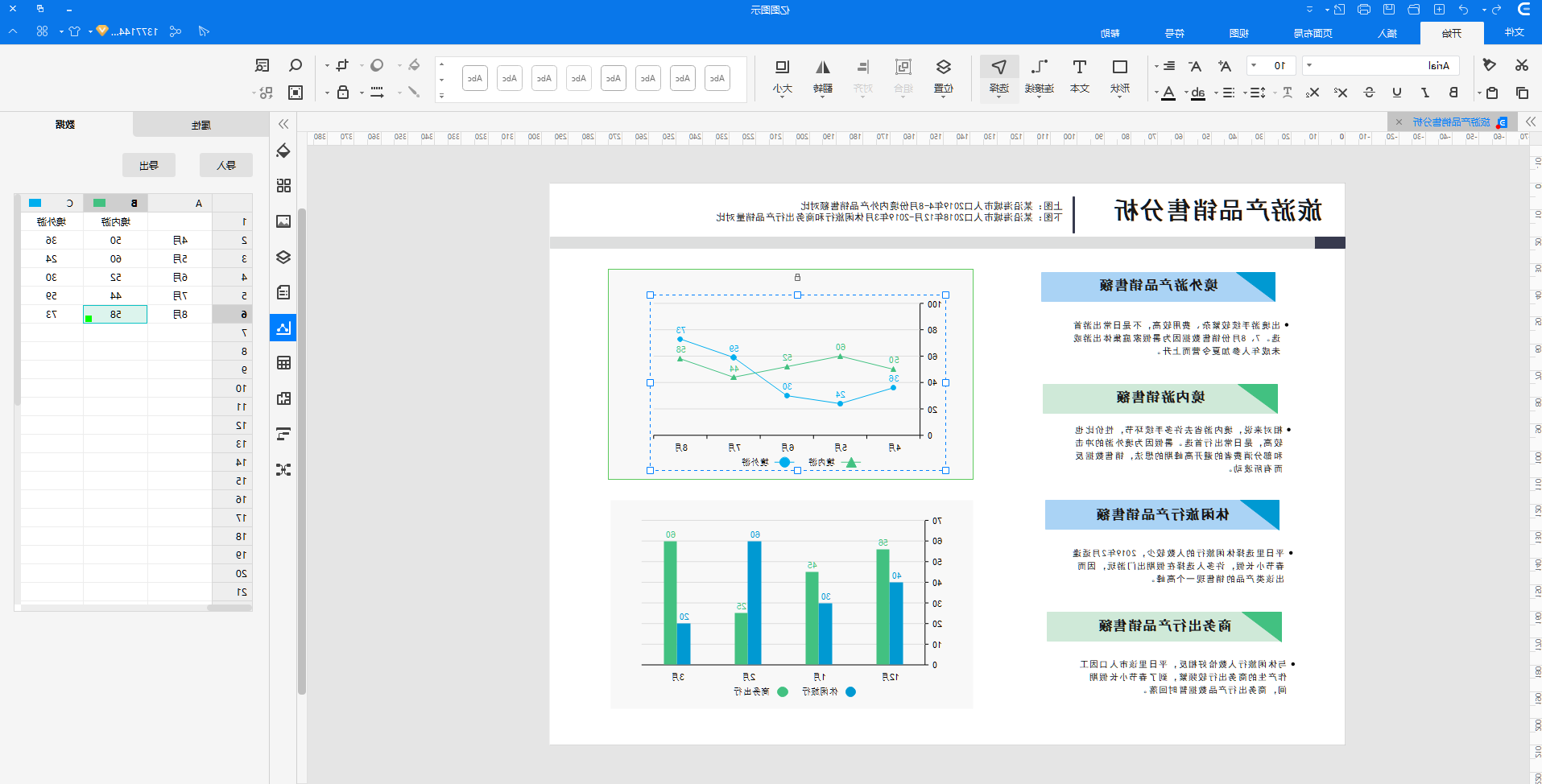Image resolution: width=1542 pixels, height=784 pixels.
Task: Select the Text (文本) T tool
Action: tap(1080, 76)
